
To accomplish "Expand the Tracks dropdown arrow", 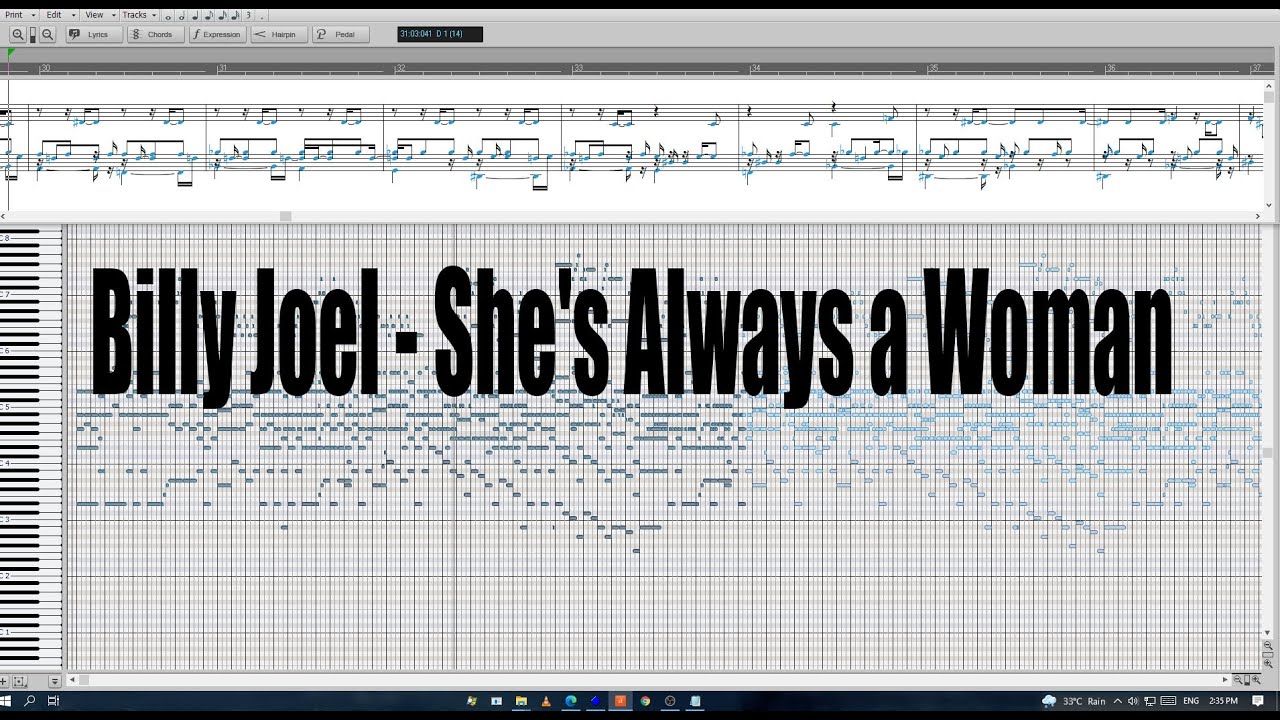I will 154,15.
